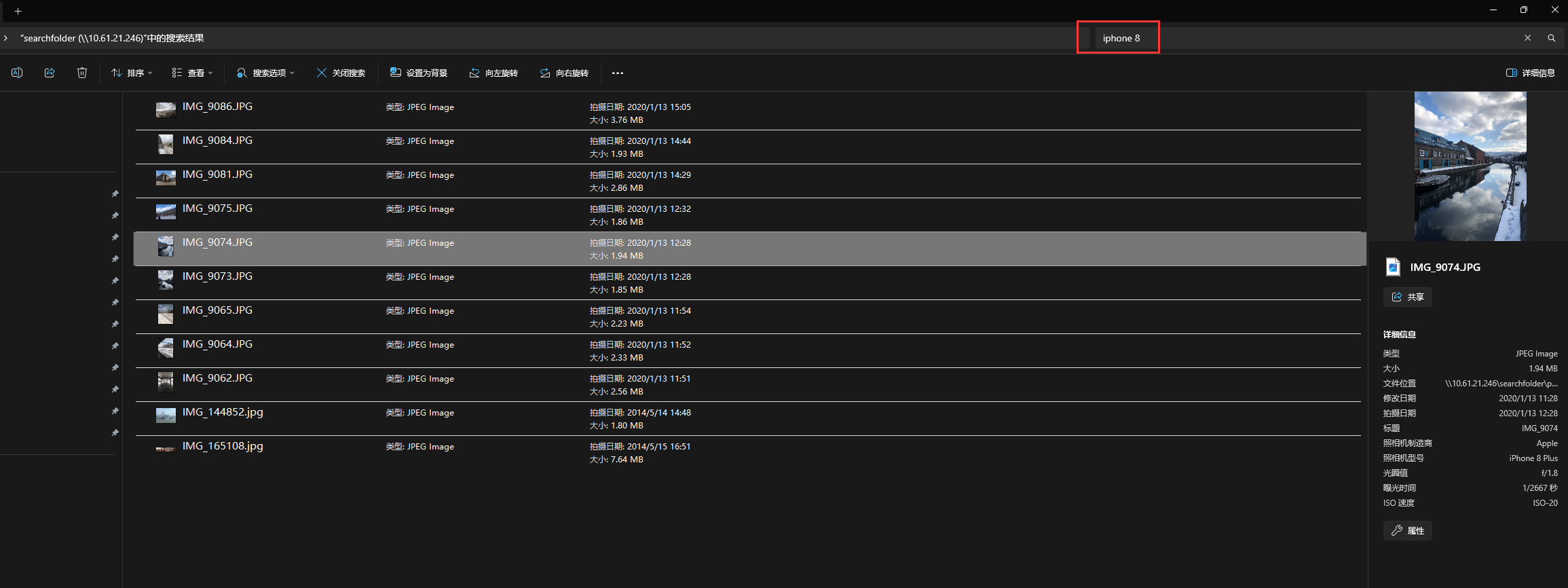Click the Rename icon in the toolbar
This screenshot has height=588, width=1568.
[17, 73]
